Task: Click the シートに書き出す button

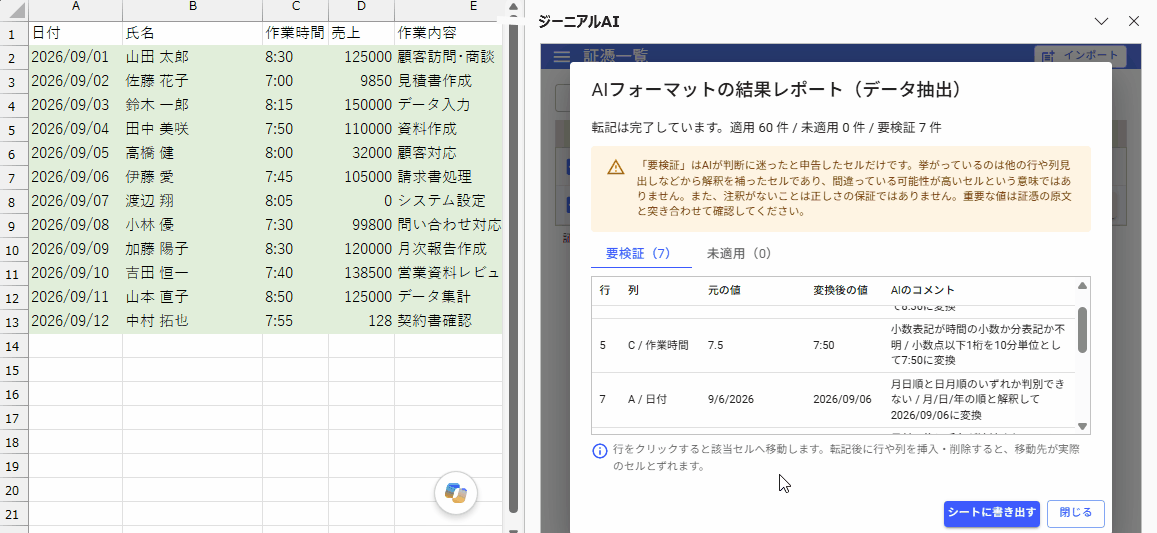Action: (x=992, y=514)
